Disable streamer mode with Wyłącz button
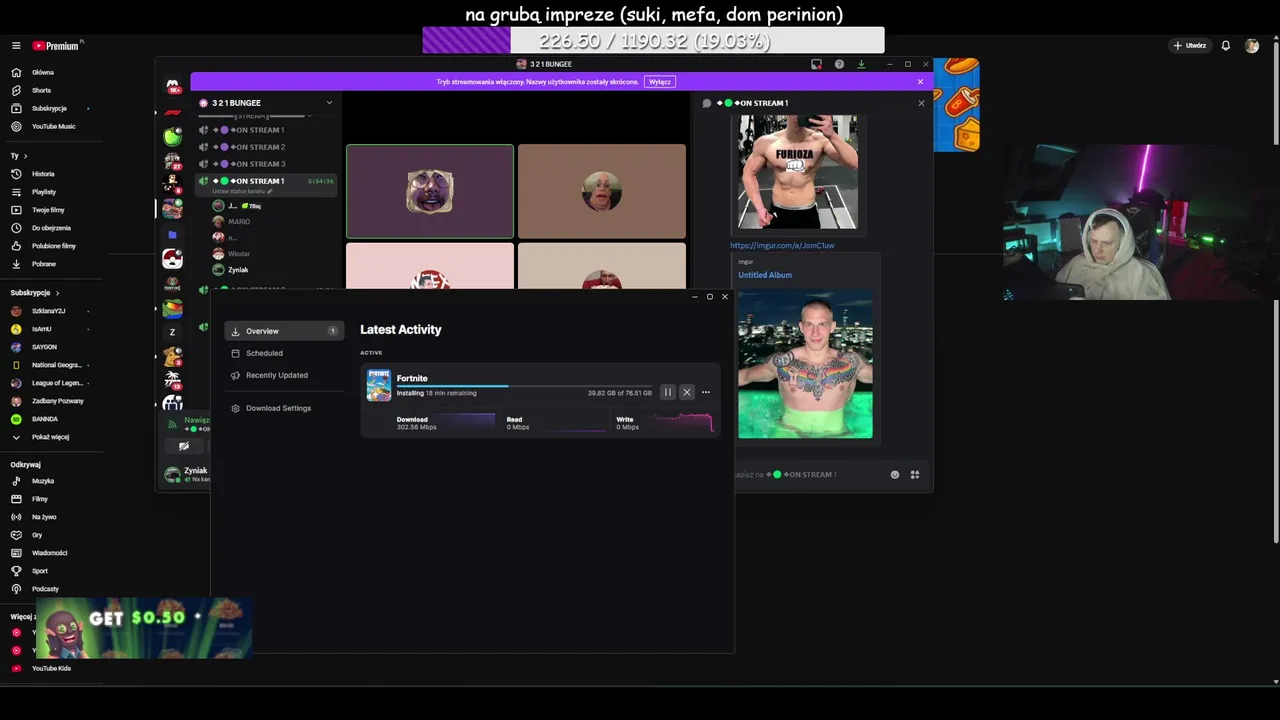 point(659,82)
